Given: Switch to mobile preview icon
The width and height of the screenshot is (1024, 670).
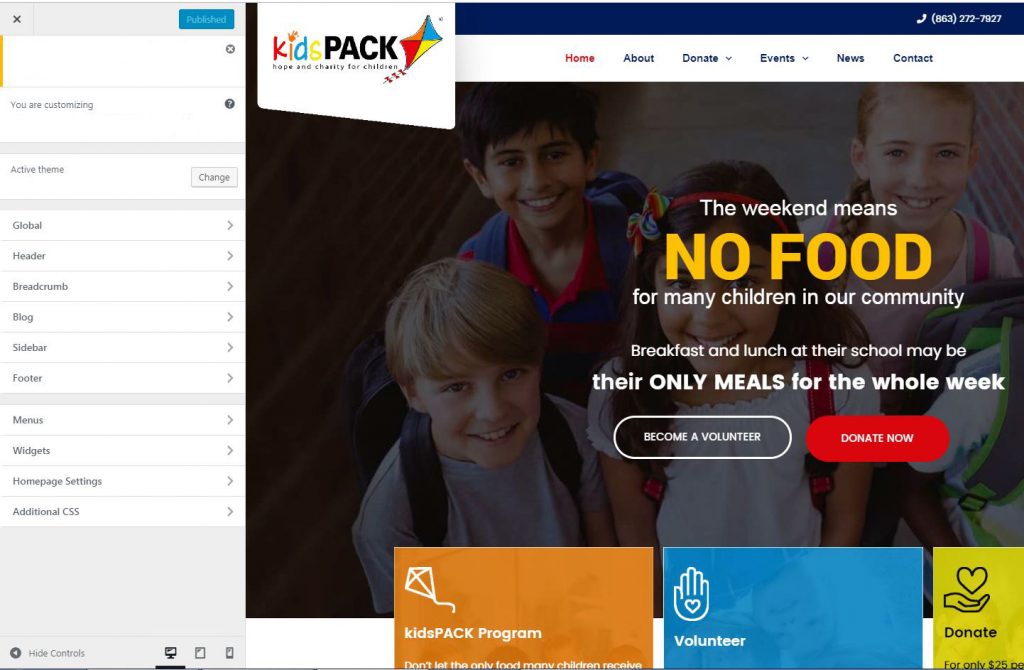Looking at the screenshot, I should pos(230,652).
